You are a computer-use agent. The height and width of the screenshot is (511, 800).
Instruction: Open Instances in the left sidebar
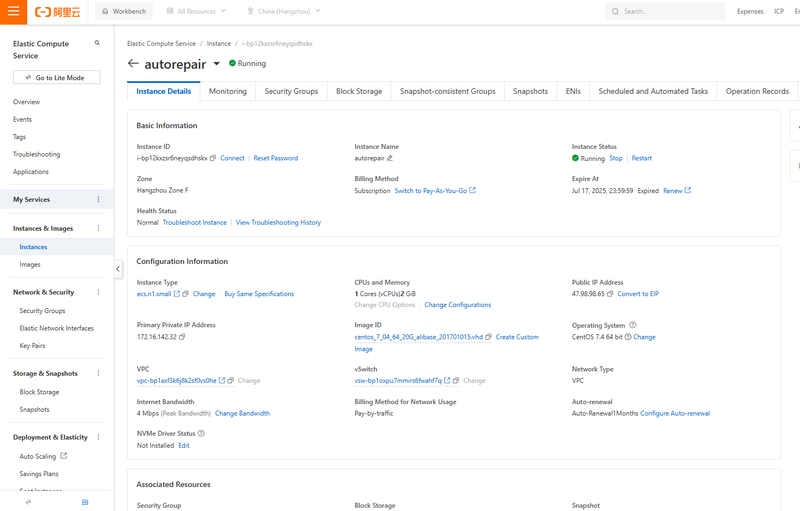(33, 247)
